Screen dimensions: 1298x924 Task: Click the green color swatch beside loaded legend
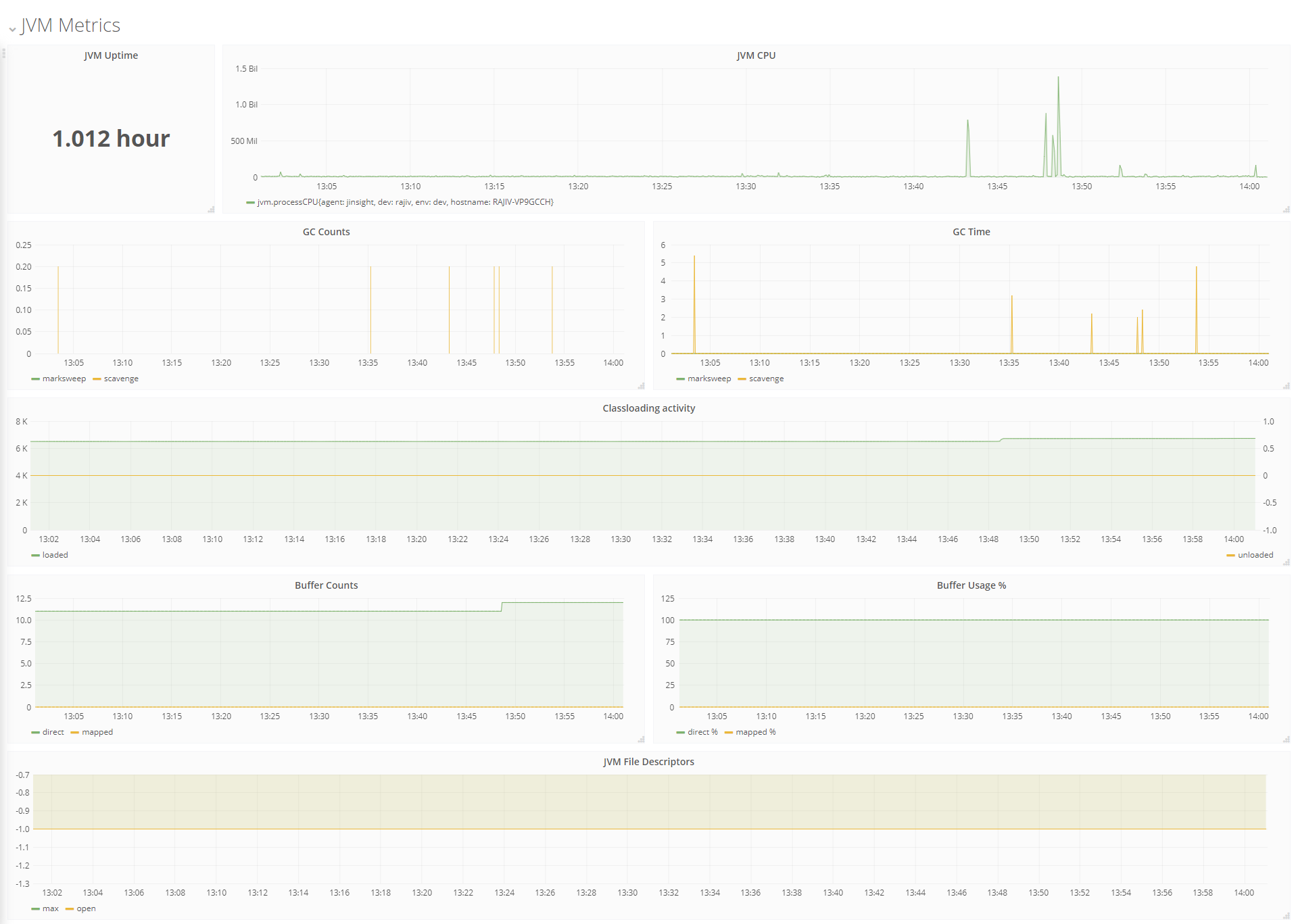(x=35, y=556)
